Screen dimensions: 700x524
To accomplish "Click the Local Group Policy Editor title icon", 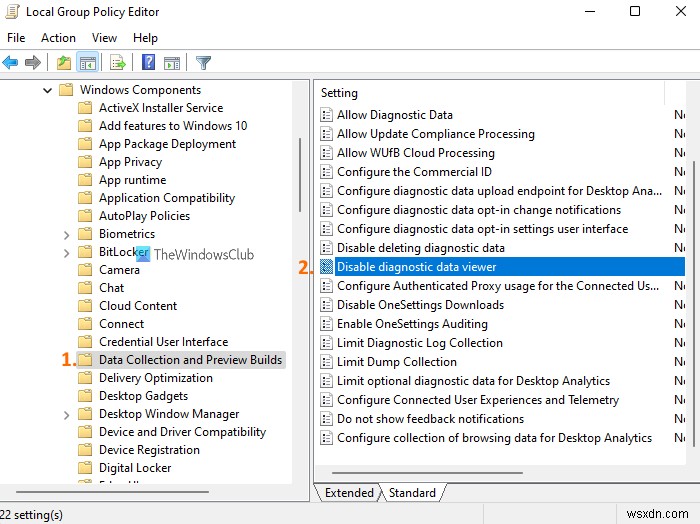I will pyautogui.click(x=12, y=12).
